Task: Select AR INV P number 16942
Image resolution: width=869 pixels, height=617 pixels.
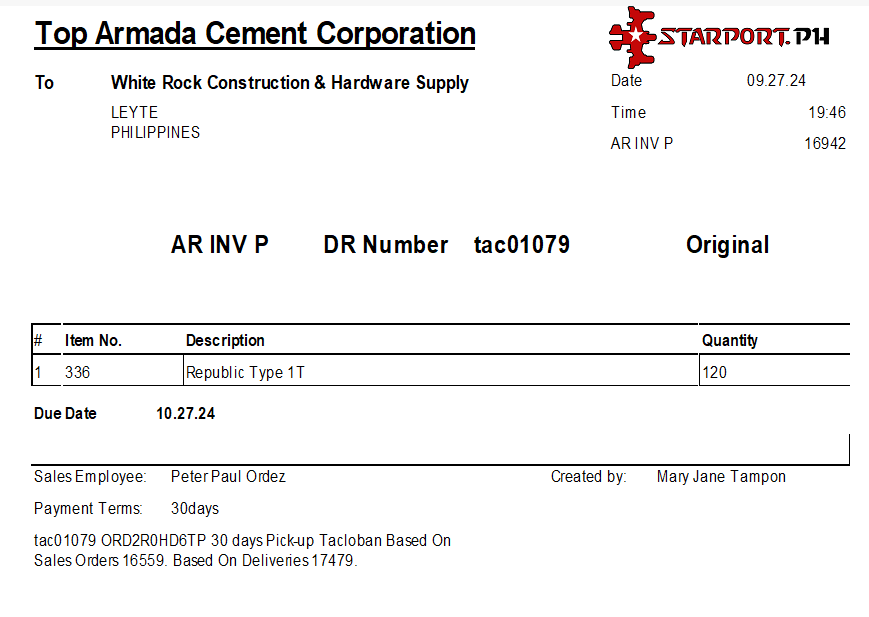Action: 825,143
